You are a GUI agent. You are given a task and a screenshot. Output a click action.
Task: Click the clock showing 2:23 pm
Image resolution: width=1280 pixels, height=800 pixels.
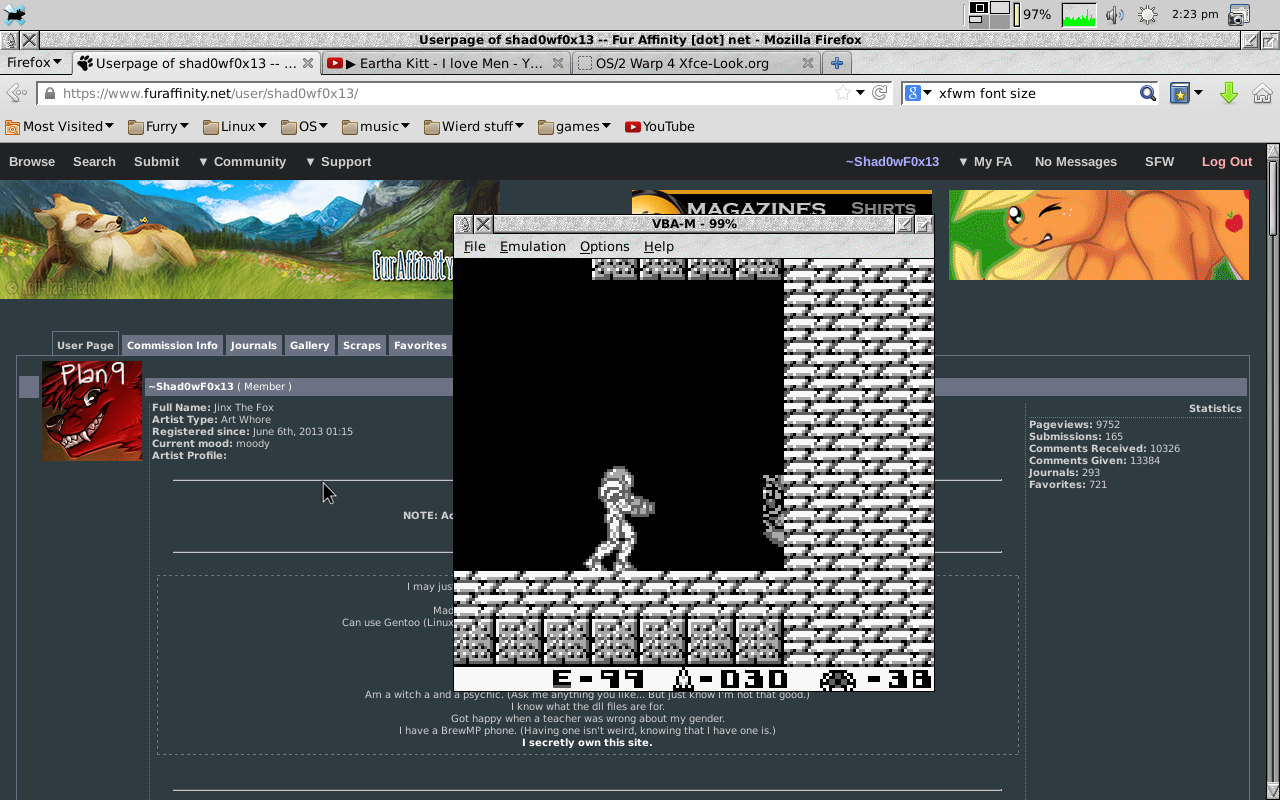click(1194, 14)
